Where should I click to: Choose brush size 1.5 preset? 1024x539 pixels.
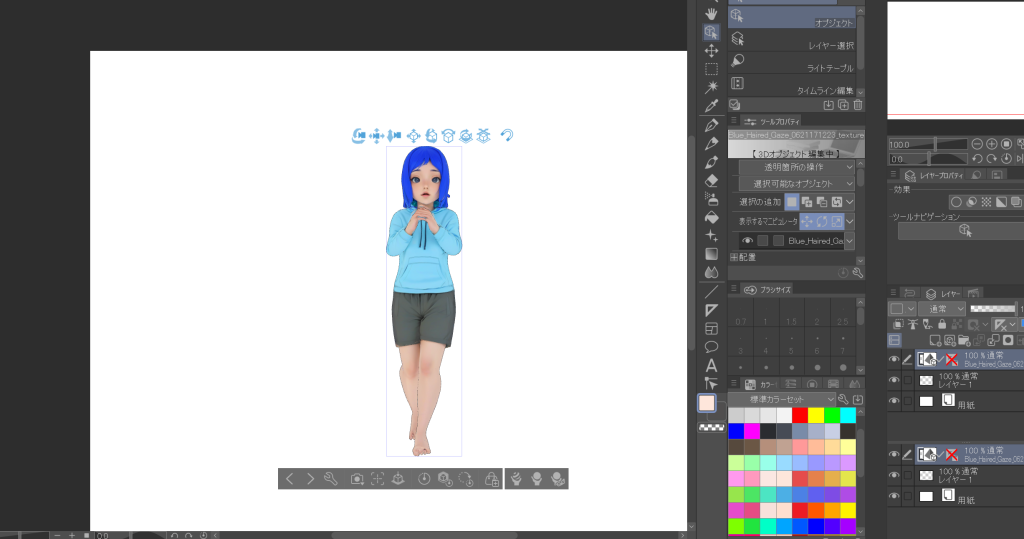pyautogui.click(x=792, y=314)
